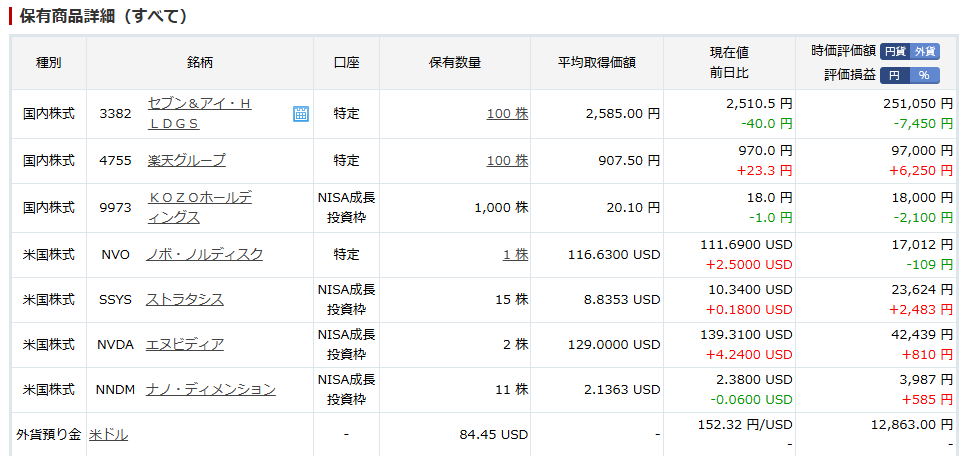Switch valuation to 円貨 display

pyautogui.click(x=895, y=51)
